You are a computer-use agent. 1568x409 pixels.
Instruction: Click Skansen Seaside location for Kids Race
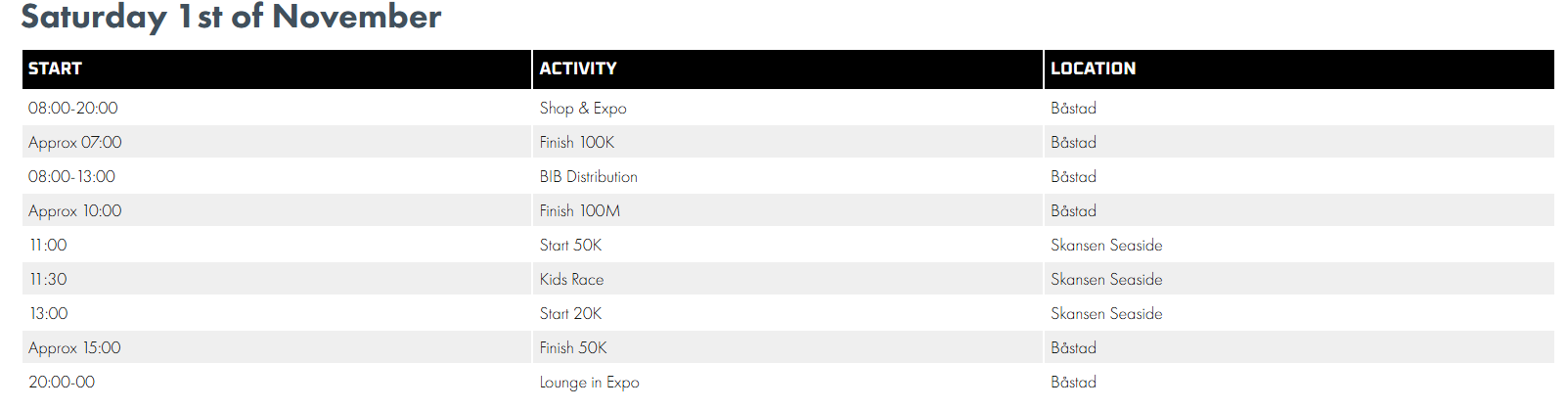[1106, 280]
